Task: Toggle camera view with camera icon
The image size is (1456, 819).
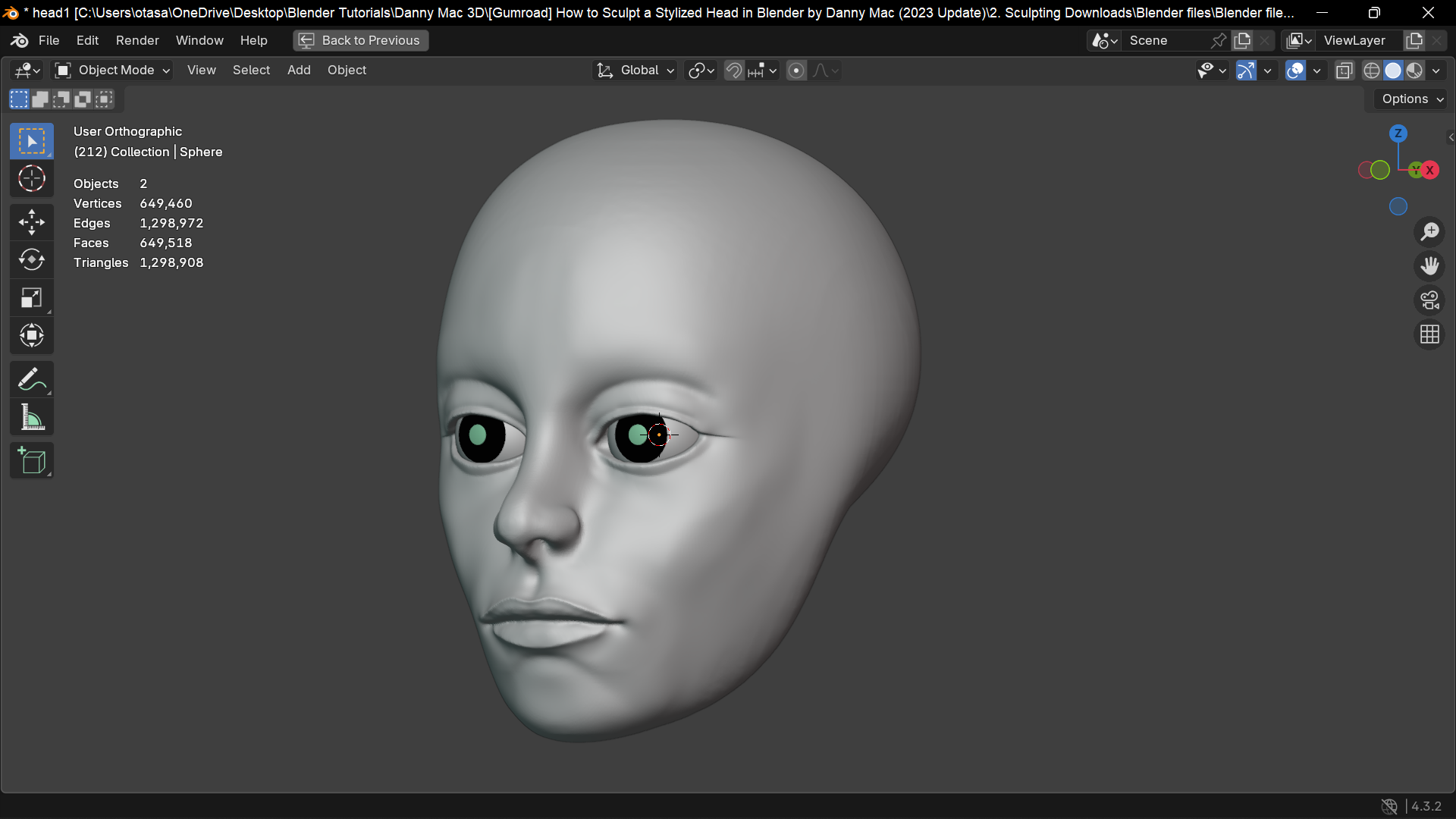Action: [x=1429, y=300]
